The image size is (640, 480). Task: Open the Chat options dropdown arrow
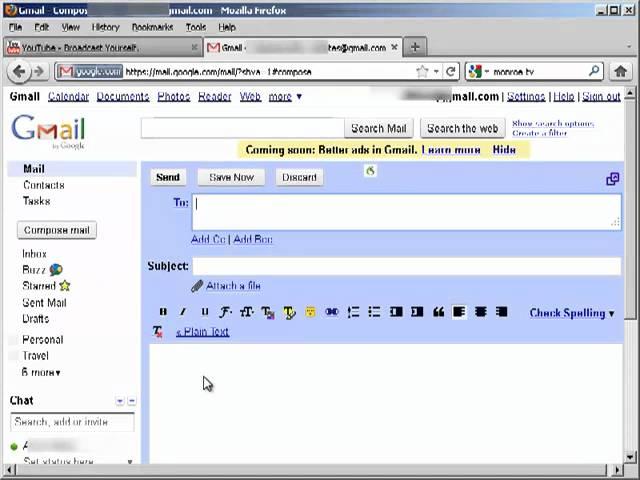click(x=120, y=401)
